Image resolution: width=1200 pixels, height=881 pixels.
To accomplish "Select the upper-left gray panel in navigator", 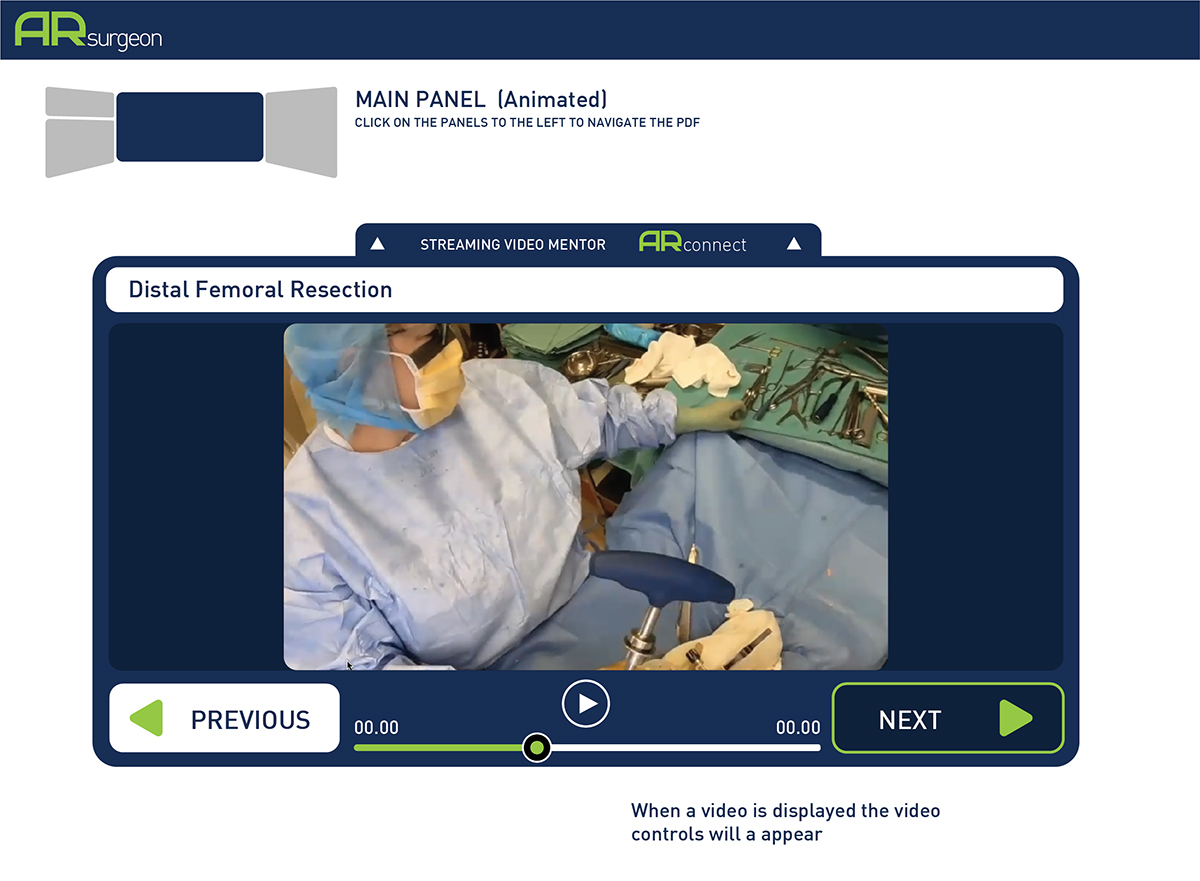I will [x=80, y=103].
